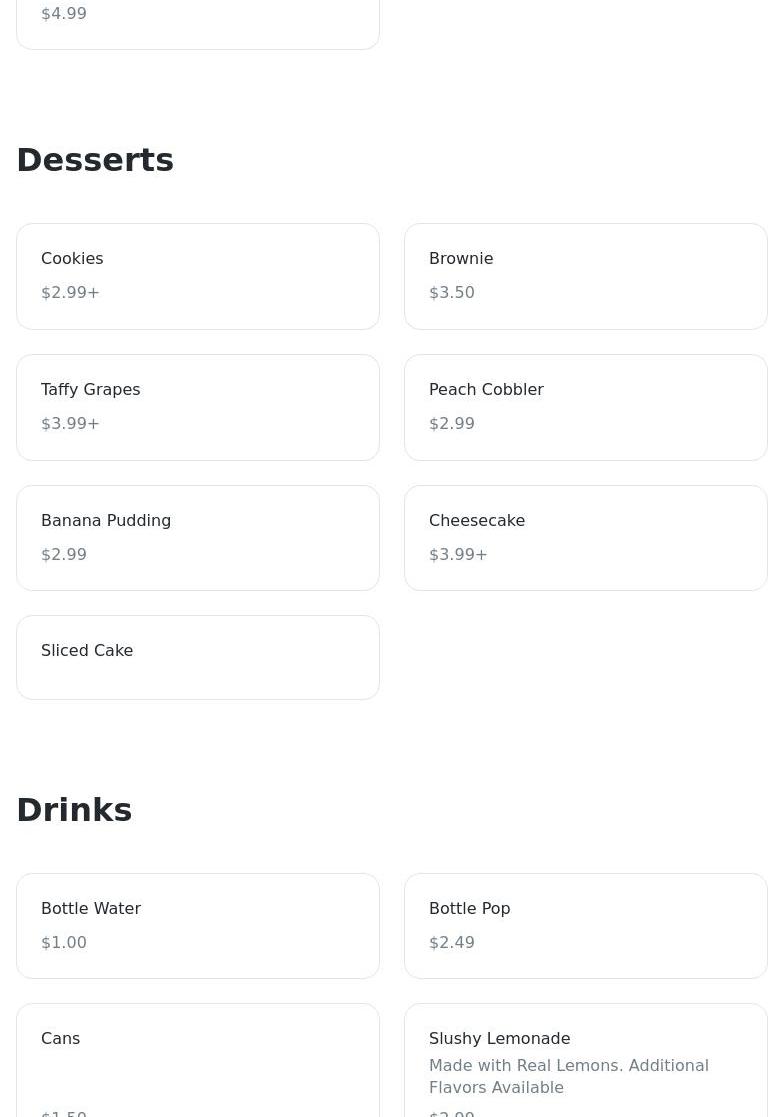
Task: Select the Cheesecake dessert item
Action: tap(585, 538)
